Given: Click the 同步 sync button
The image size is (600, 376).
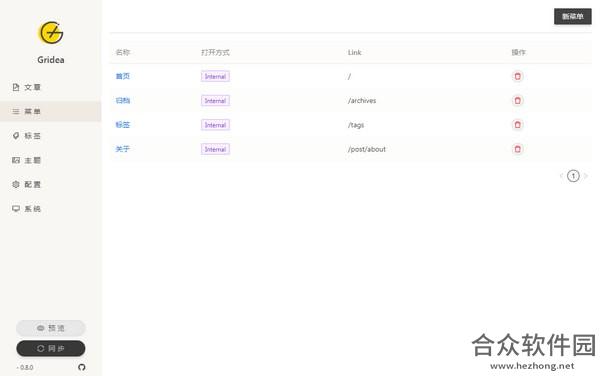Looking at the screenshot, I should pyautogui.click(x=51, y=348).
